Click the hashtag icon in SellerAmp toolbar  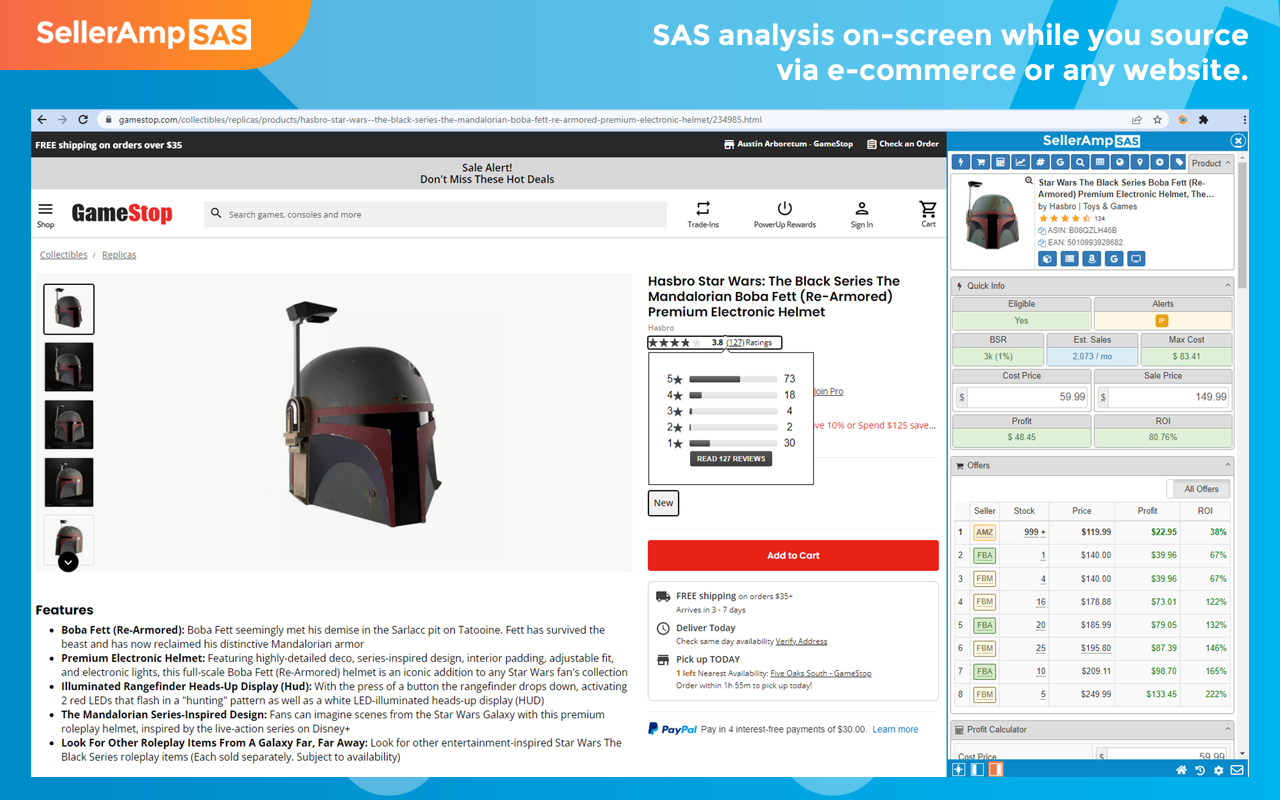tap(1041, 162)
